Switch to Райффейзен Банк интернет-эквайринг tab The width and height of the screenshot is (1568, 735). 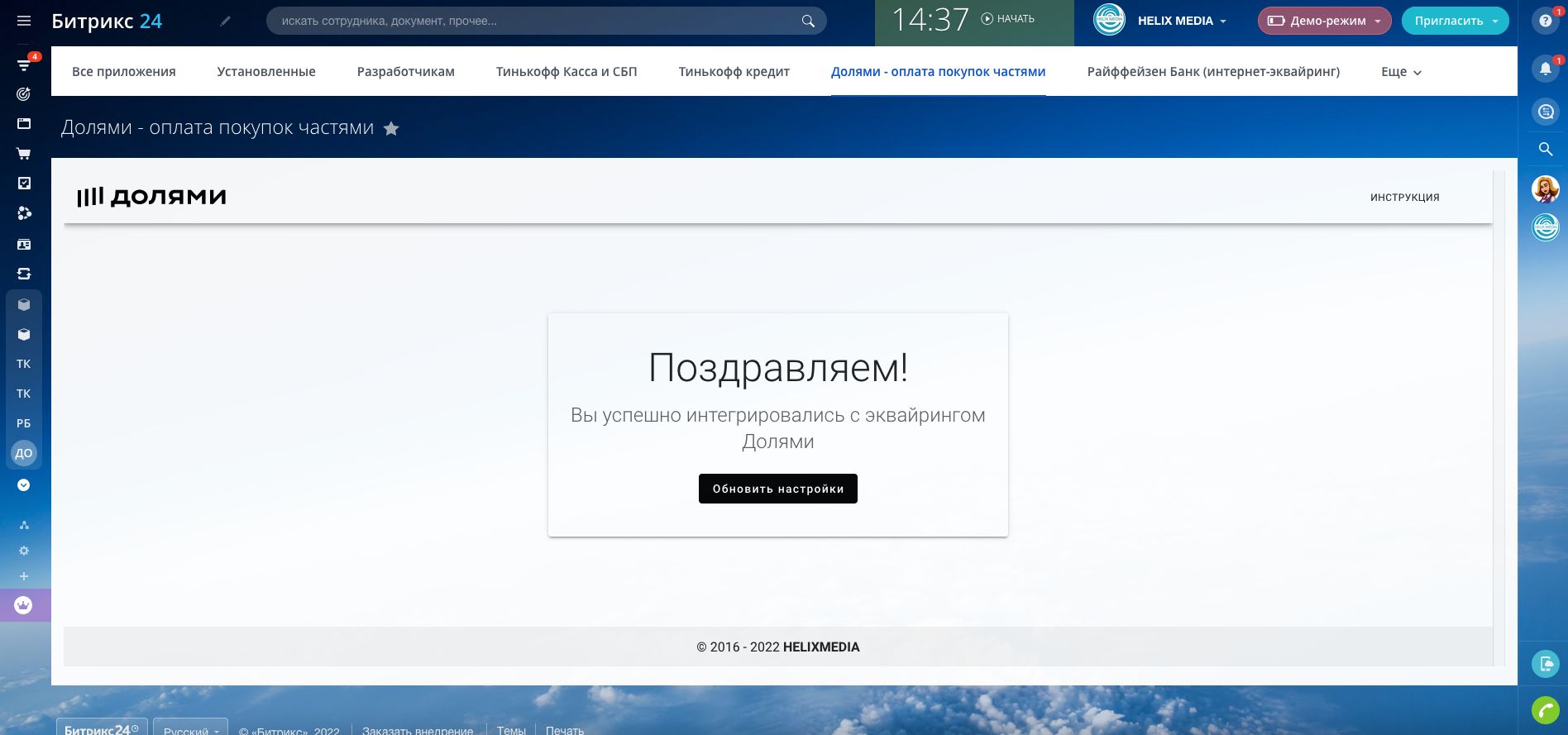tap(1213, 72)
